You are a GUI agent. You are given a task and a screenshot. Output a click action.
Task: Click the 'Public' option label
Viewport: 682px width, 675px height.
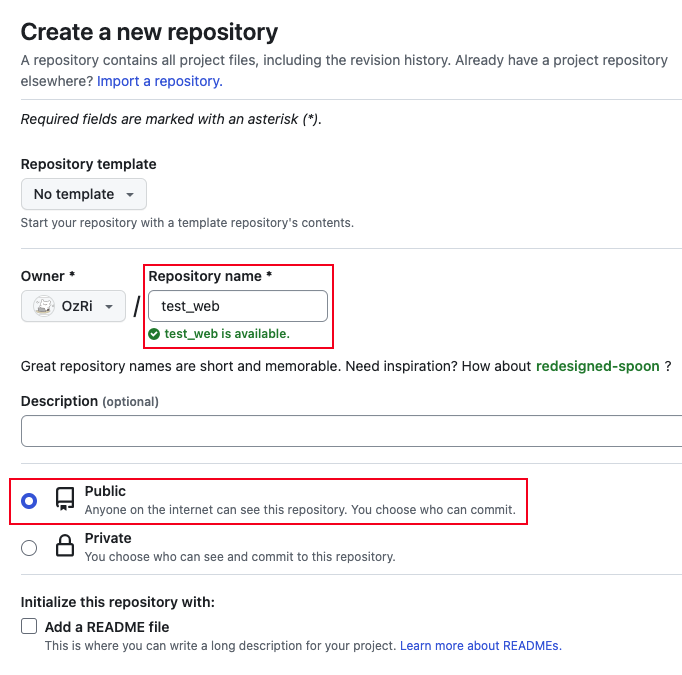[x=105, y=491]
